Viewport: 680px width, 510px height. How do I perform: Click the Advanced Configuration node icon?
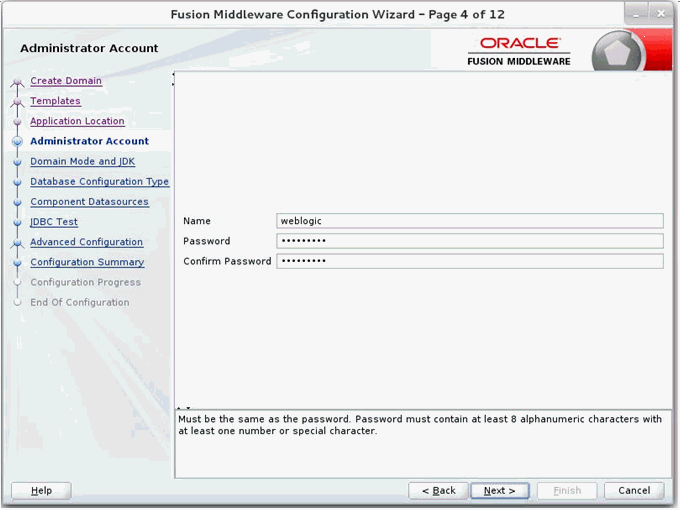tap(17, 243)
